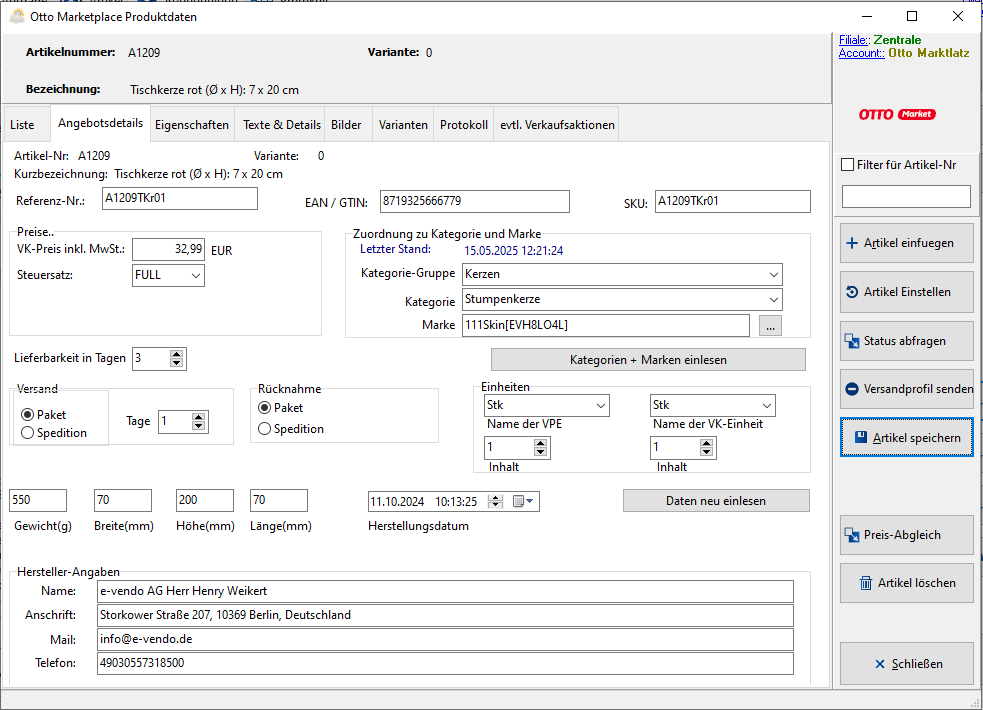983x710 pixels.
Task: Click the refresh icon on Artikel Einstellen
Action: coord(852,292)
